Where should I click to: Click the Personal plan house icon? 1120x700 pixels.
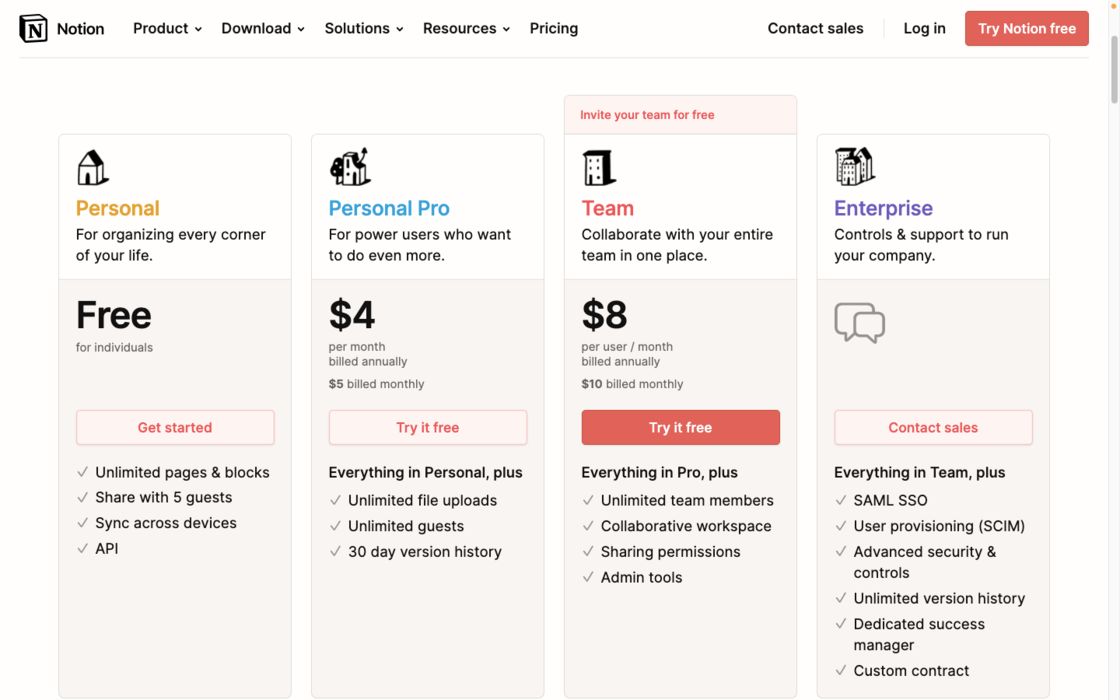92,168
